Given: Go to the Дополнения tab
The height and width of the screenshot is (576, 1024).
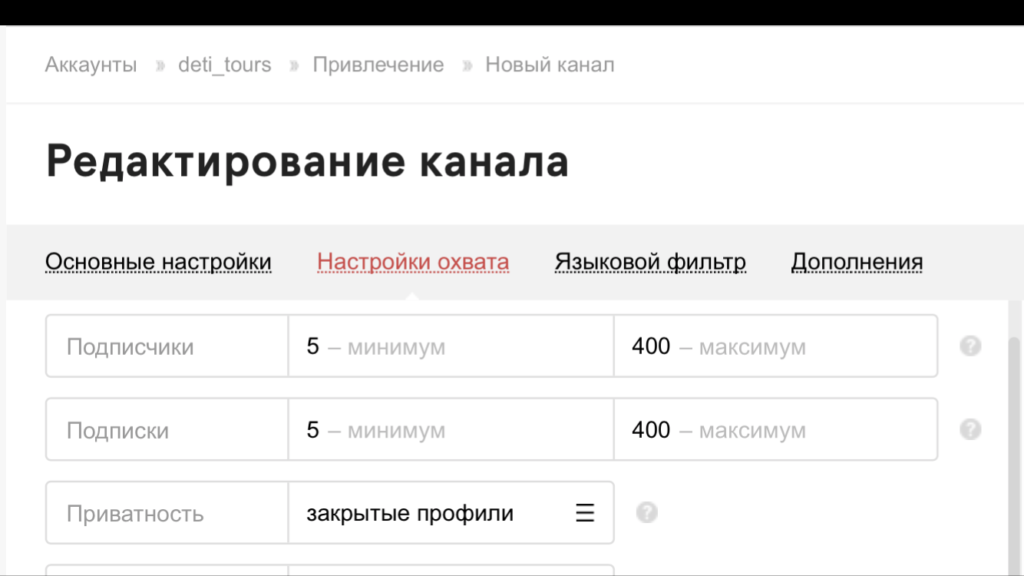Looking at the screenshot, I should tap(856, 262).
